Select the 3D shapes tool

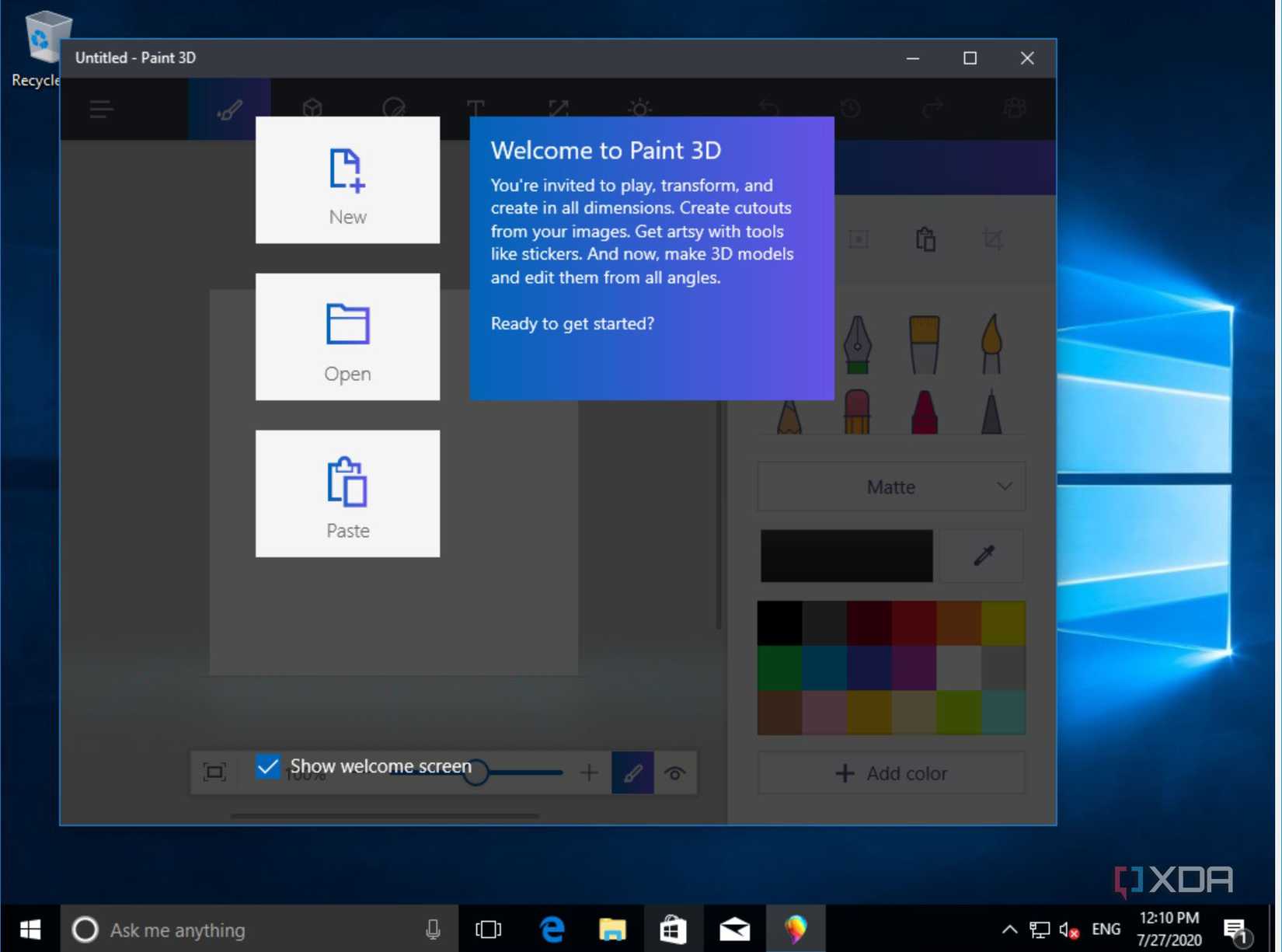[312, 109]
